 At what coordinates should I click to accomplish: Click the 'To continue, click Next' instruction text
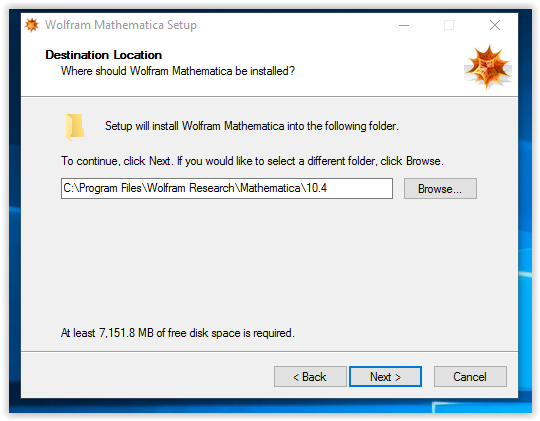click(x=252, y=161)
